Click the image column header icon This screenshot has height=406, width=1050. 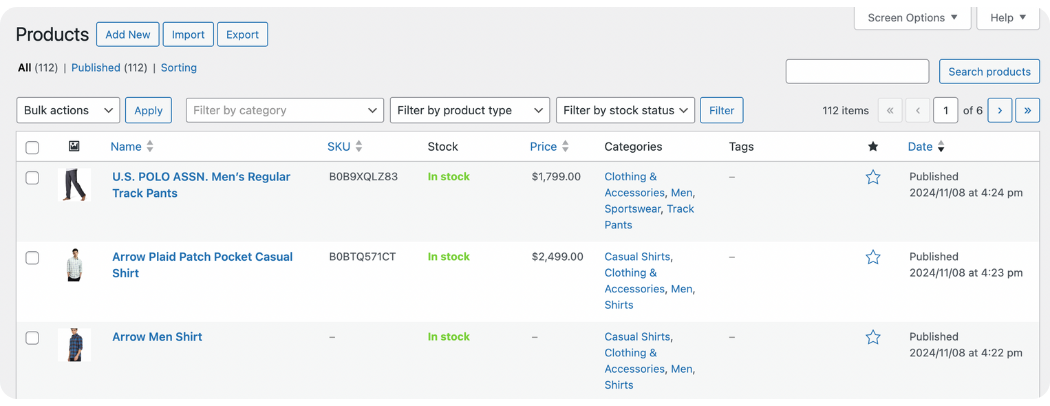click(74, 147)
